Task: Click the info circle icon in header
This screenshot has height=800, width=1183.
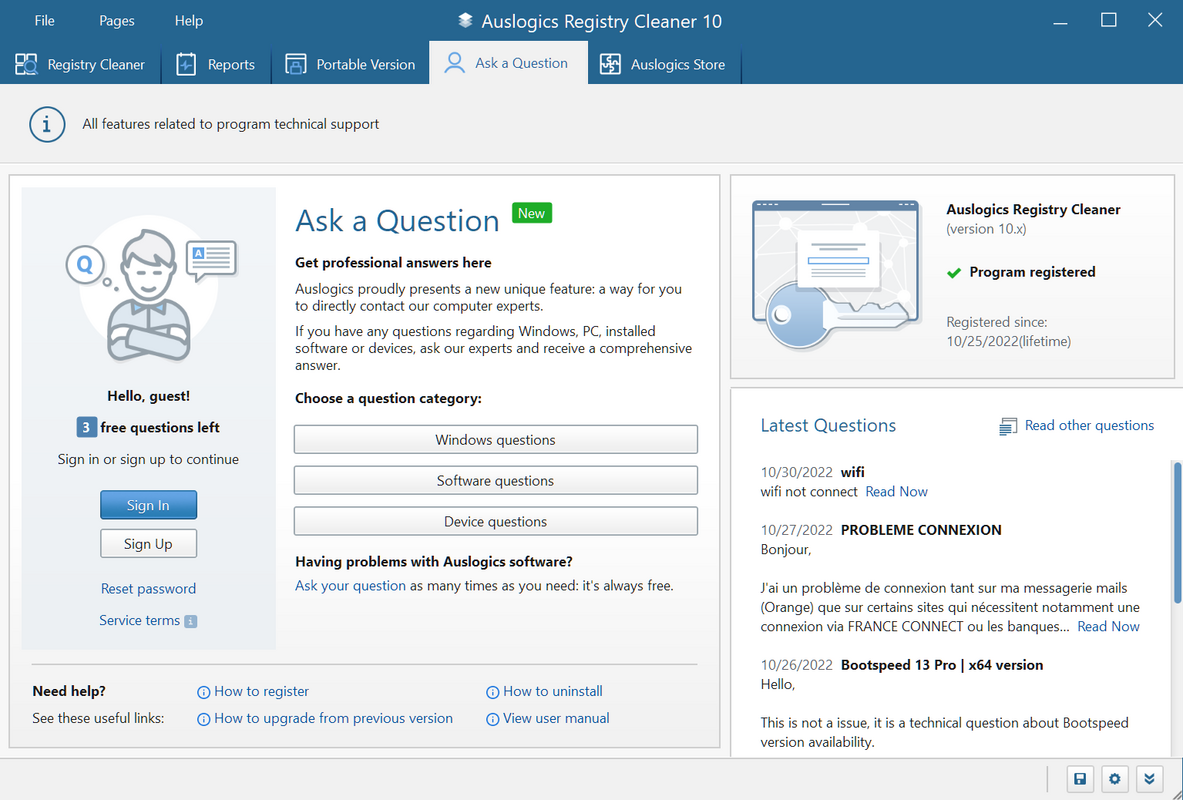Action: click(x=47, y=124)
